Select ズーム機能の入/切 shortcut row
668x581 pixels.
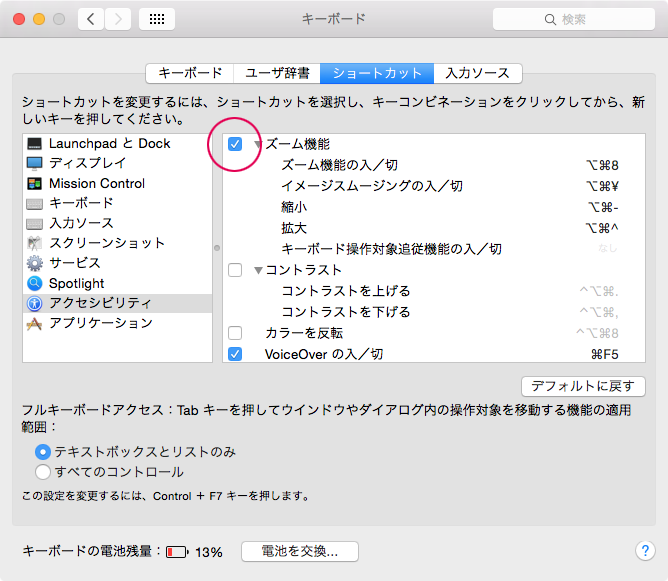(x=434, y=165)
